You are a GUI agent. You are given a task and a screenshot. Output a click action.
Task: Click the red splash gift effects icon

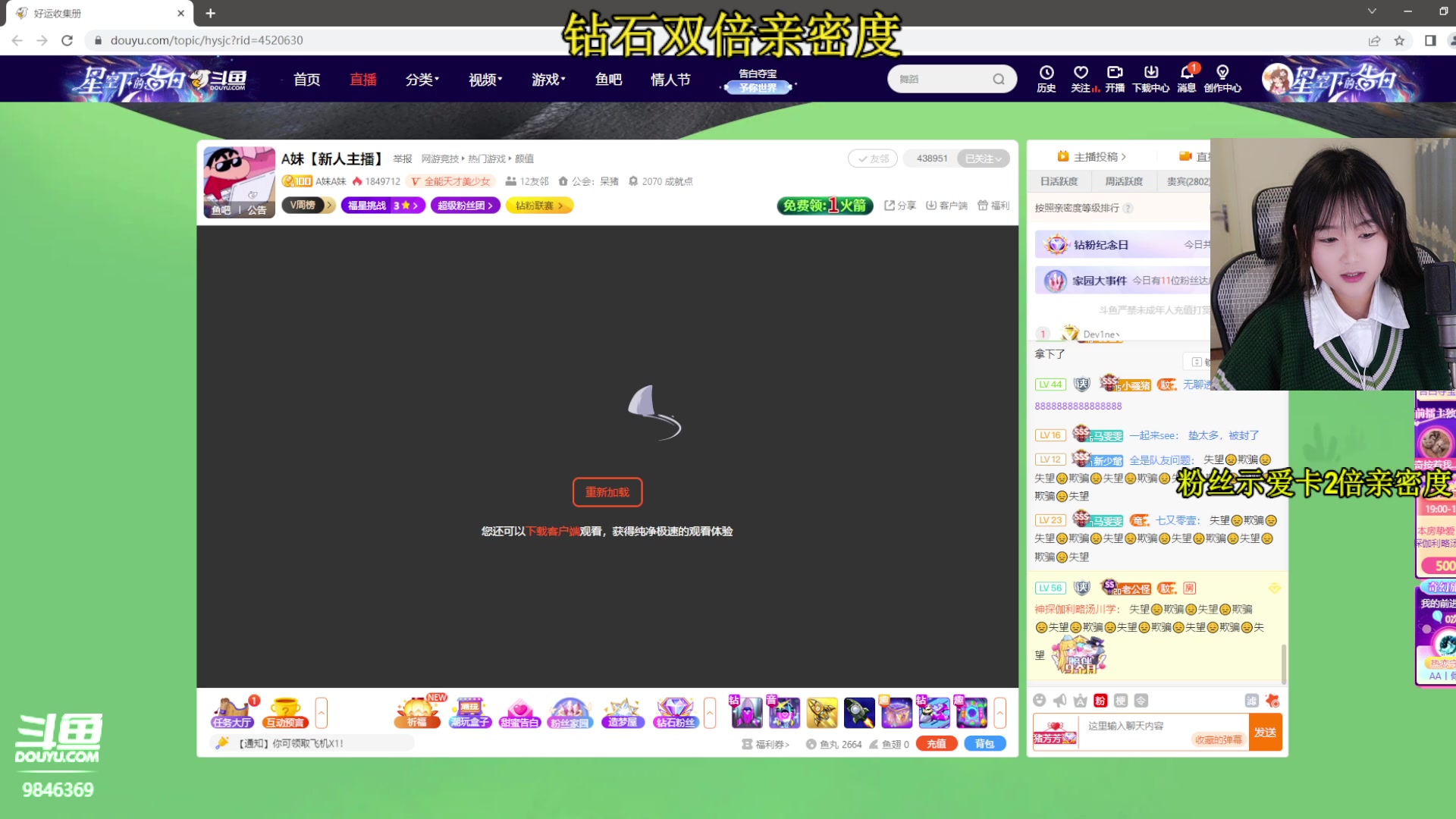[1272, 701]
